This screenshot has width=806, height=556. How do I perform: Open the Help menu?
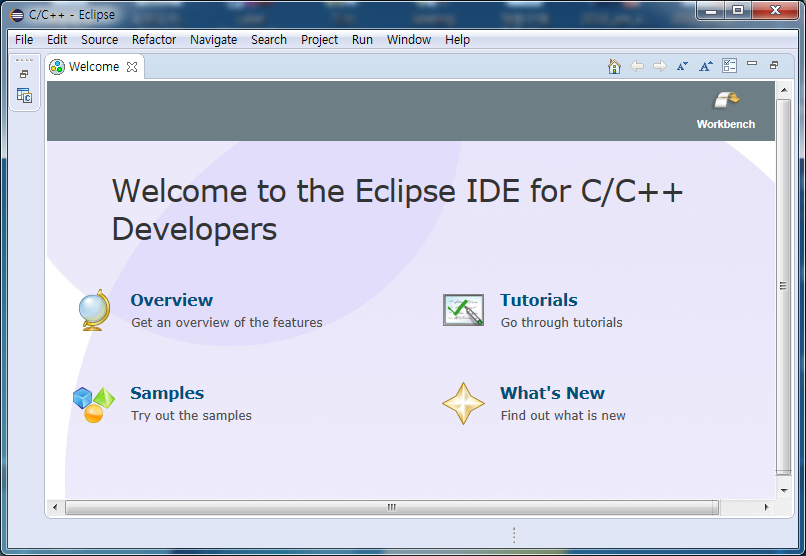pyautogui.click(x=457, y=40)
